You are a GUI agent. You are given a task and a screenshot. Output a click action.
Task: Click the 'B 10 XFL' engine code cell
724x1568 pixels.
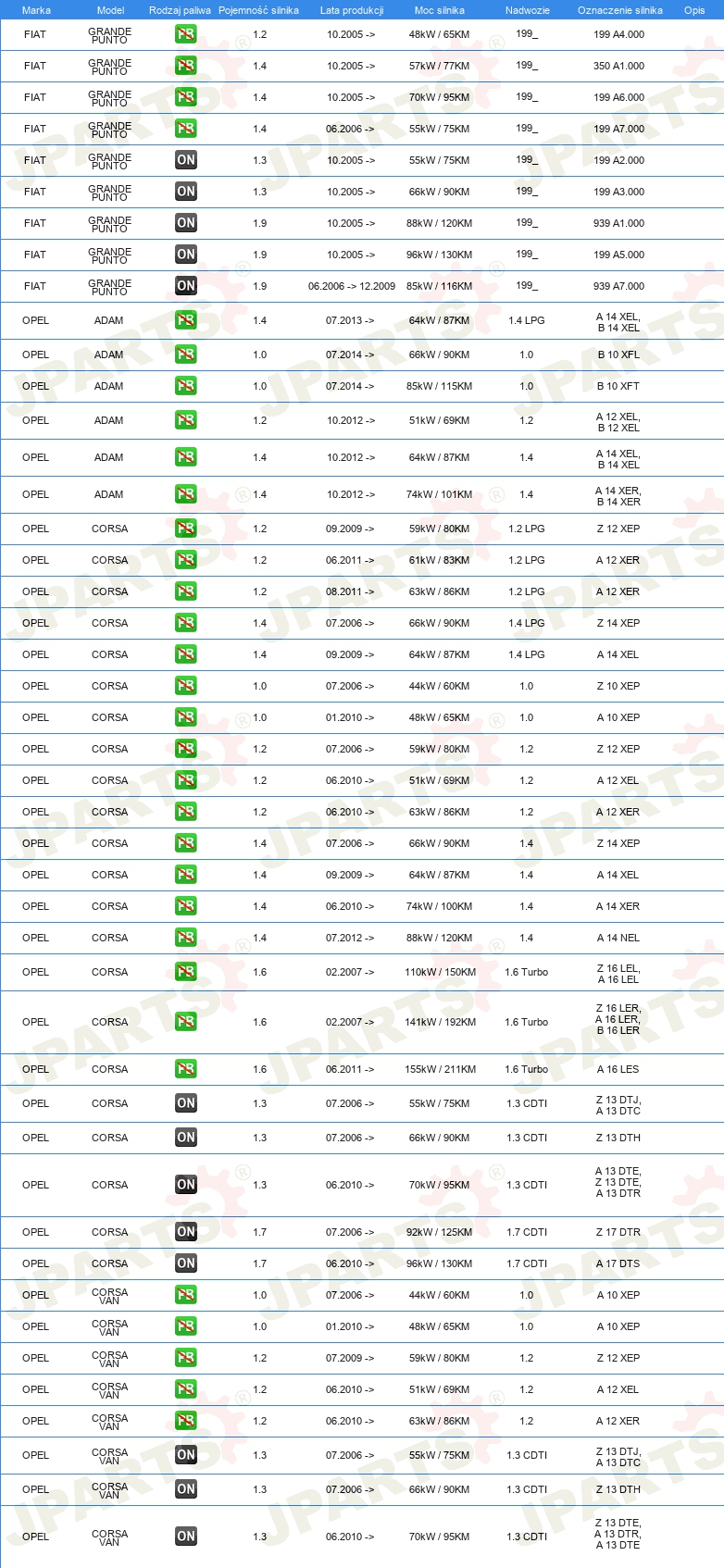point(618,355)
